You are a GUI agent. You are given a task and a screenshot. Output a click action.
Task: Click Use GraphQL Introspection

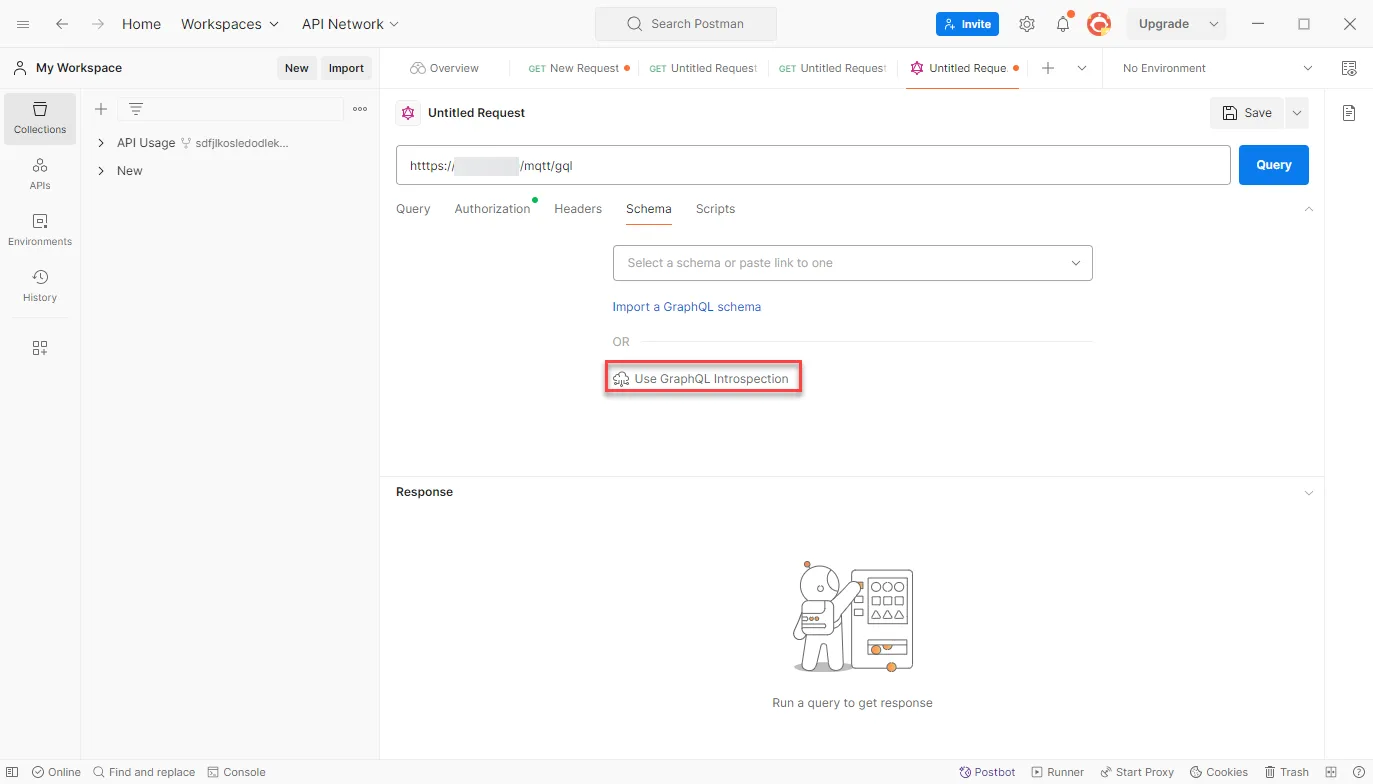[x=702, y=379]
